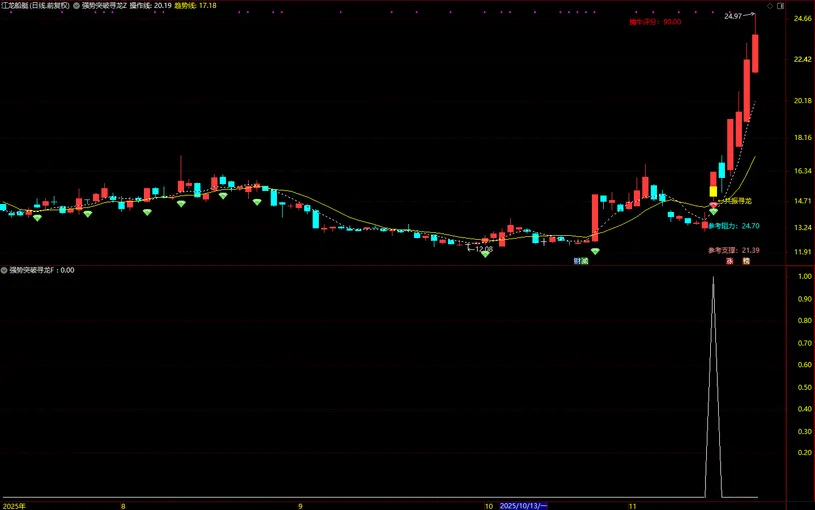Click the red score text reading 90.00
Screen dimensions: 815x510
coord(655,22)
